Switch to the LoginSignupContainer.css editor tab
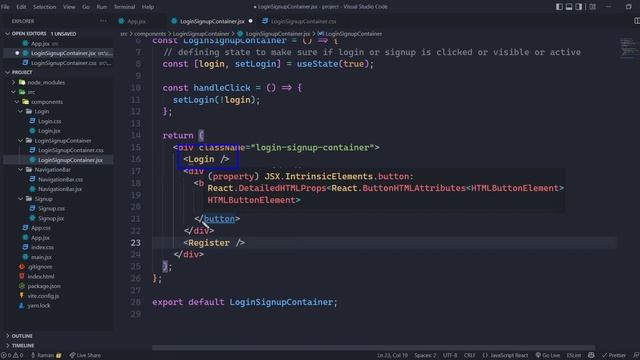640x360 pixels. click(303, 21)
